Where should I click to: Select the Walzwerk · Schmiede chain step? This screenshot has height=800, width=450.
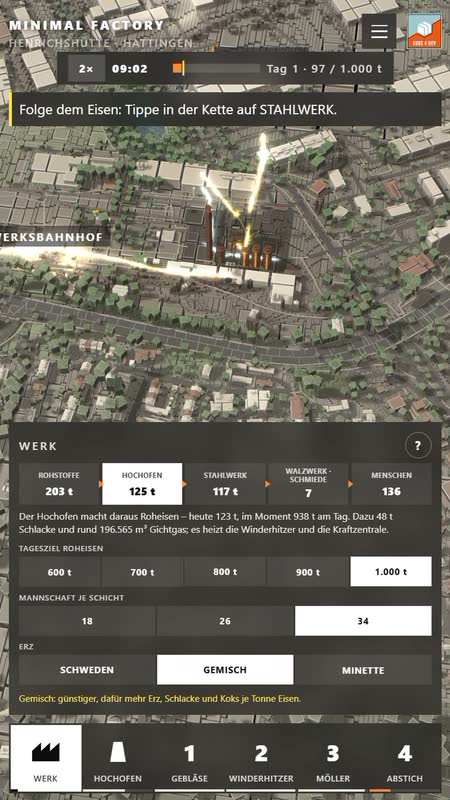click(308, 484)
